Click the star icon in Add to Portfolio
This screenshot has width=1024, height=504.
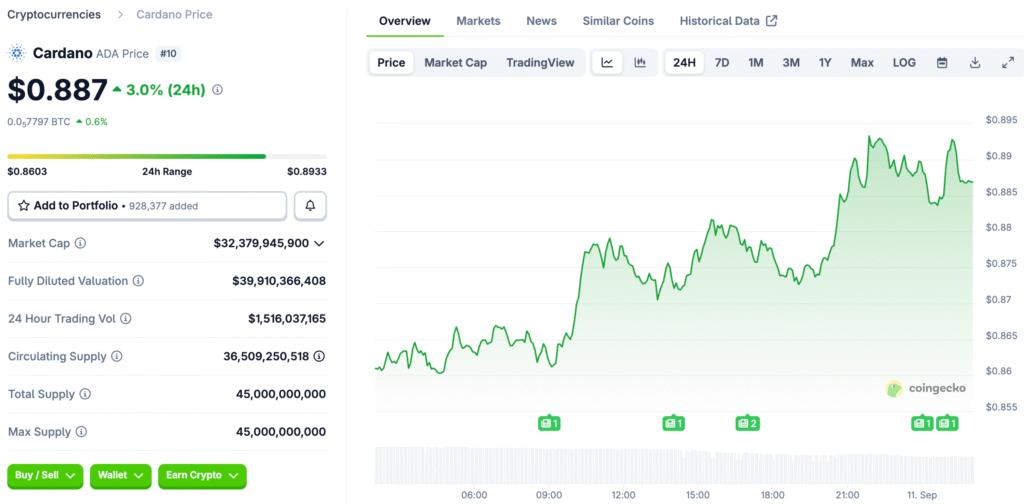(24, 206)
